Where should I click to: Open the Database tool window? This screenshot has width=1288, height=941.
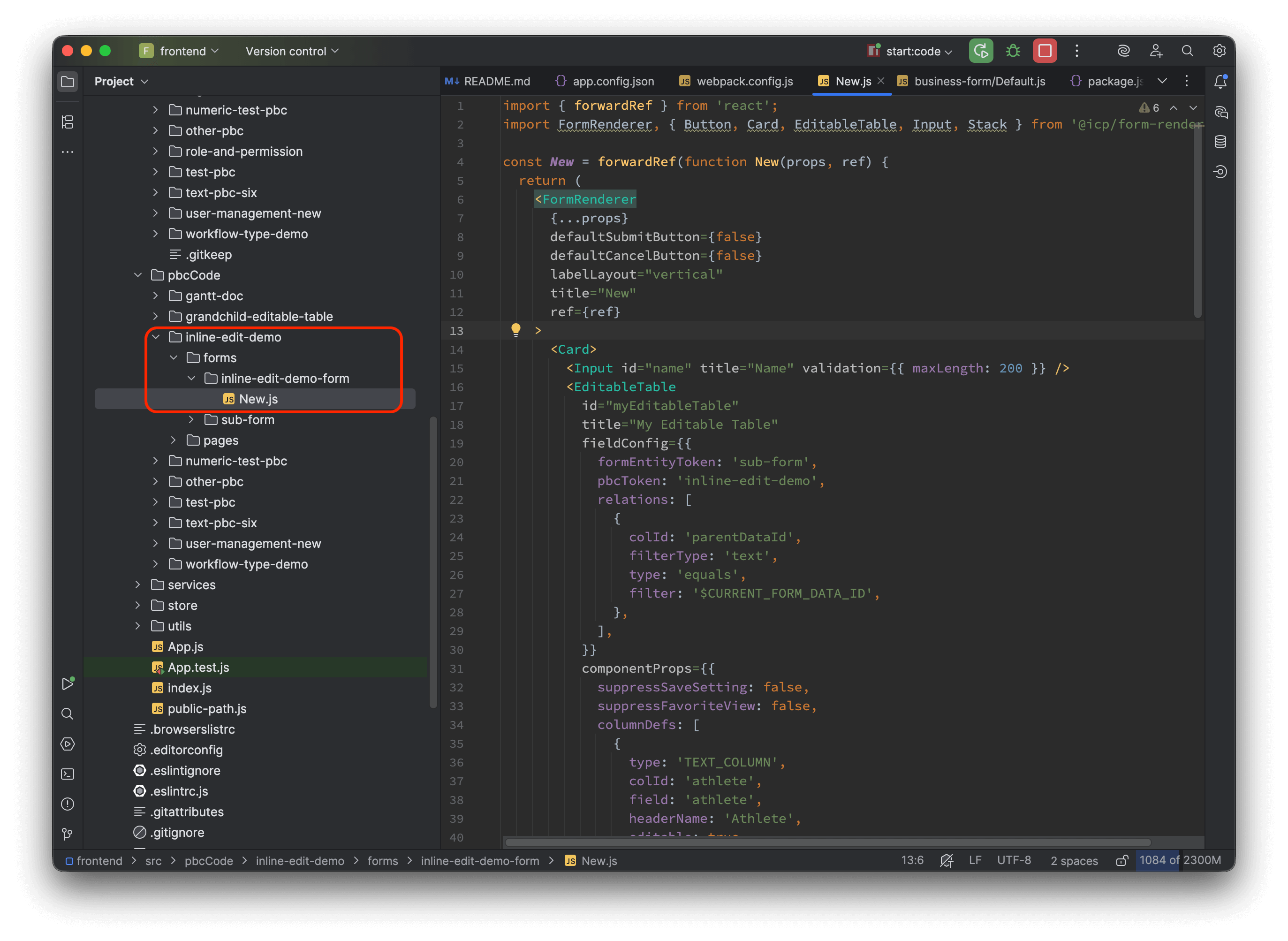pos(1220,142)
